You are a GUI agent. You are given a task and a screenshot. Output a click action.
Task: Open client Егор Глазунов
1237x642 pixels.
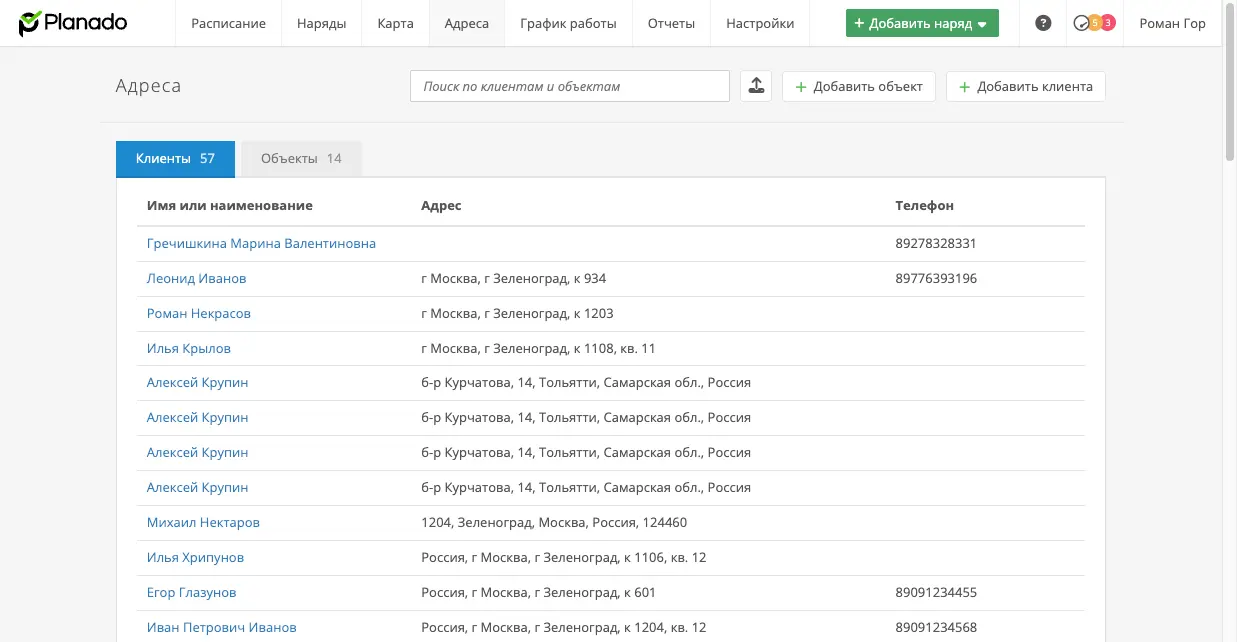pyautogui.click(x=191, y=592)
